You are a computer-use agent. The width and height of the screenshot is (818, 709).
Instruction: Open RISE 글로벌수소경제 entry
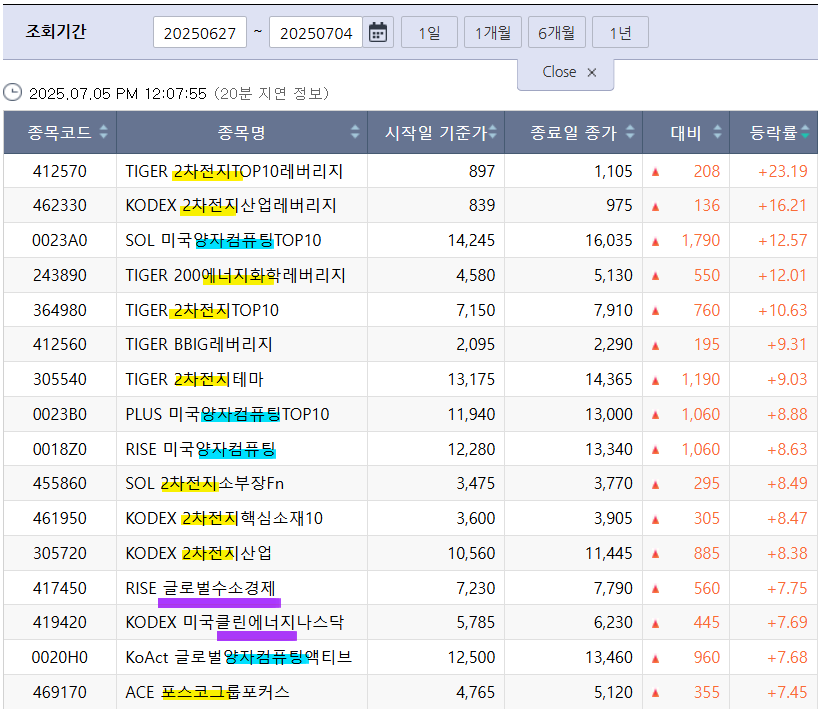200,587
